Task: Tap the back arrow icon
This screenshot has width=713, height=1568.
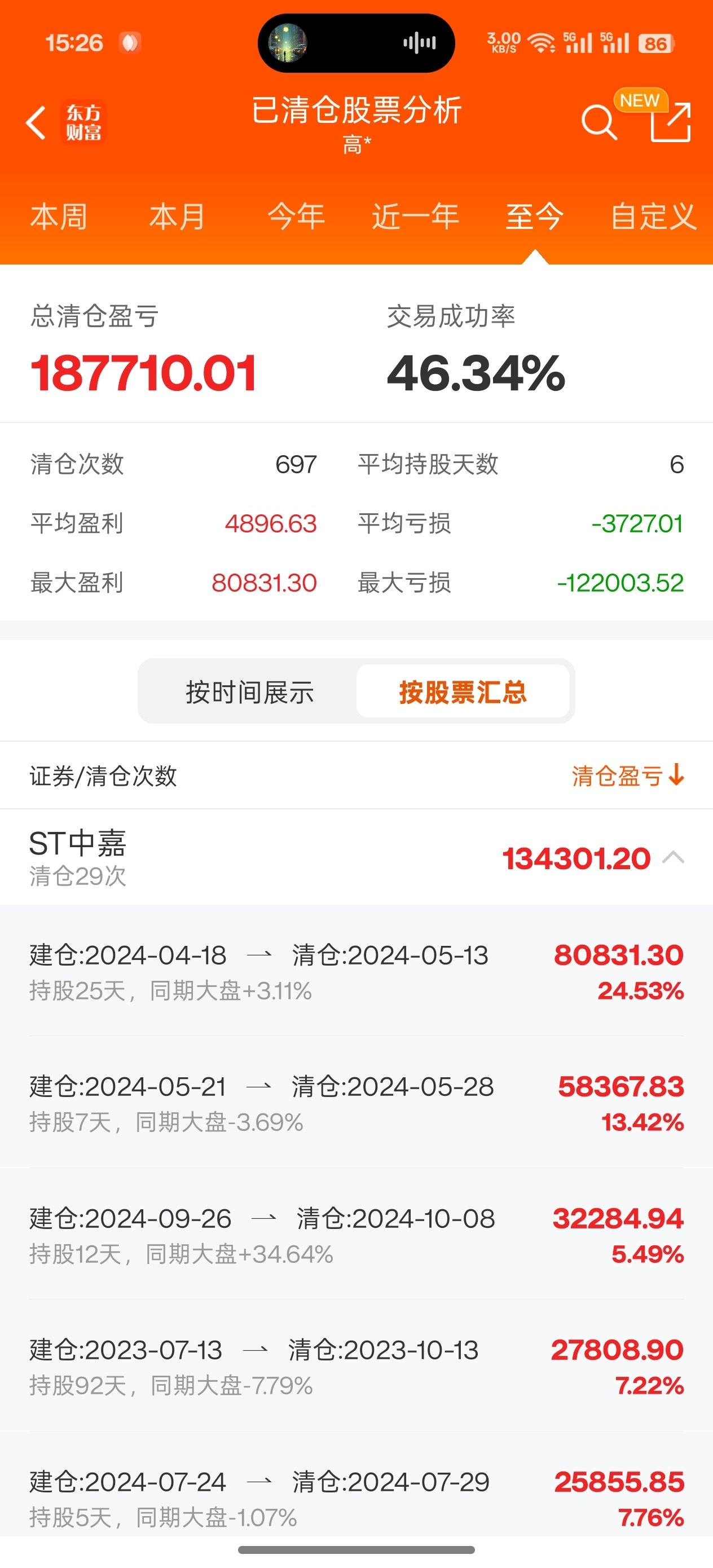Action: tap(37, 122)
